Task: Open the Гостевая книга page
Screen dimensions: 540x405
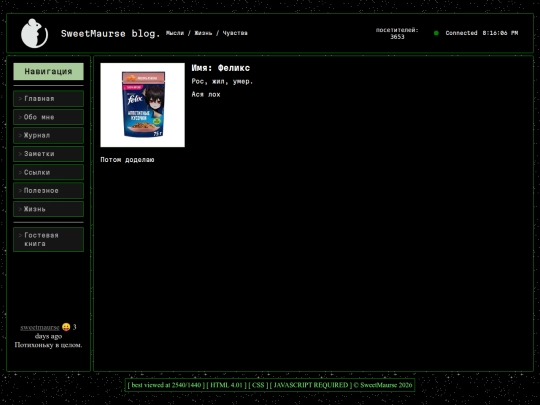Action: (49, 239)
